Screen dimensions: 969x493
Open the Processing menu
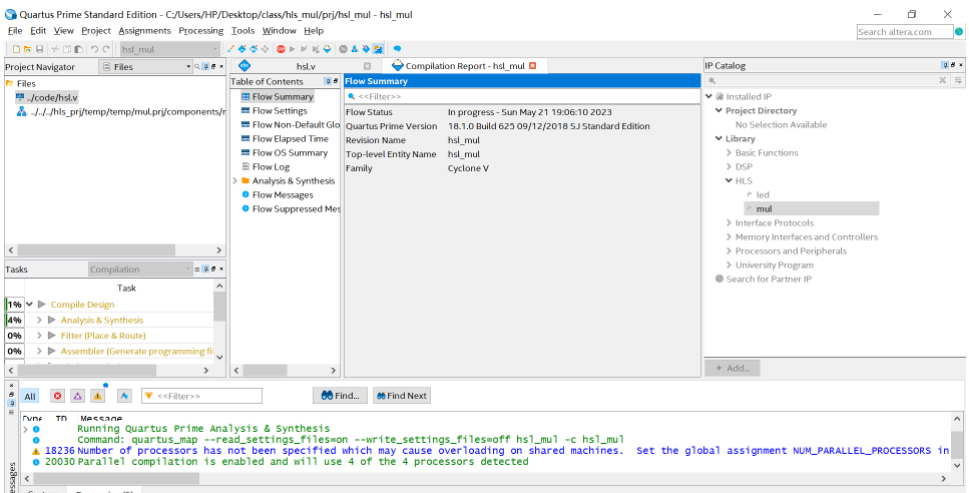tap(201, 30)
